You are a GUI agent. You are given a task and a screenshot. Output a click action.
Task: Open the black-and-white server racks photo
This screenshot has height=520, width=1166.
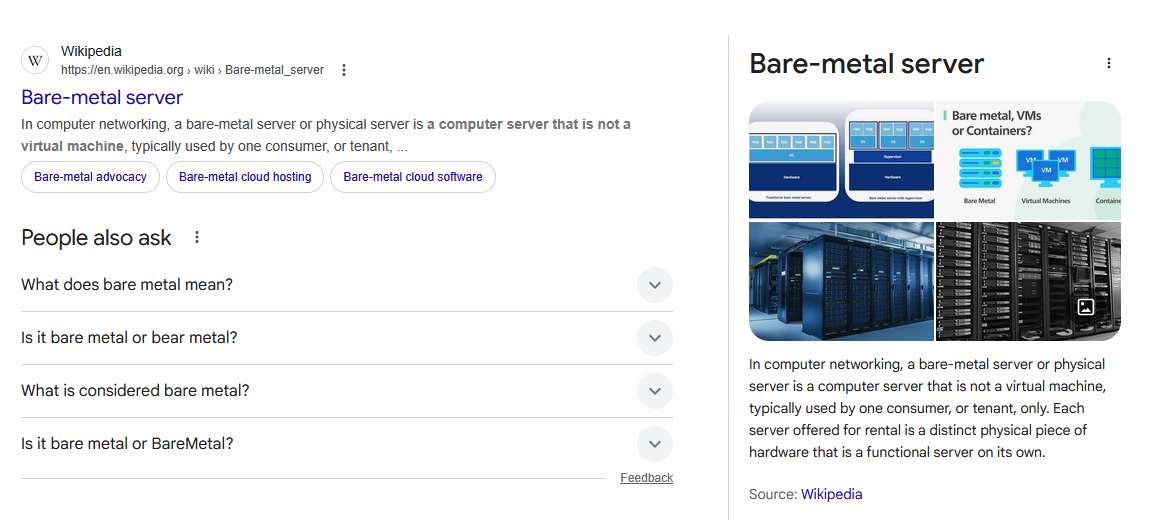(x=1028, y=281)
